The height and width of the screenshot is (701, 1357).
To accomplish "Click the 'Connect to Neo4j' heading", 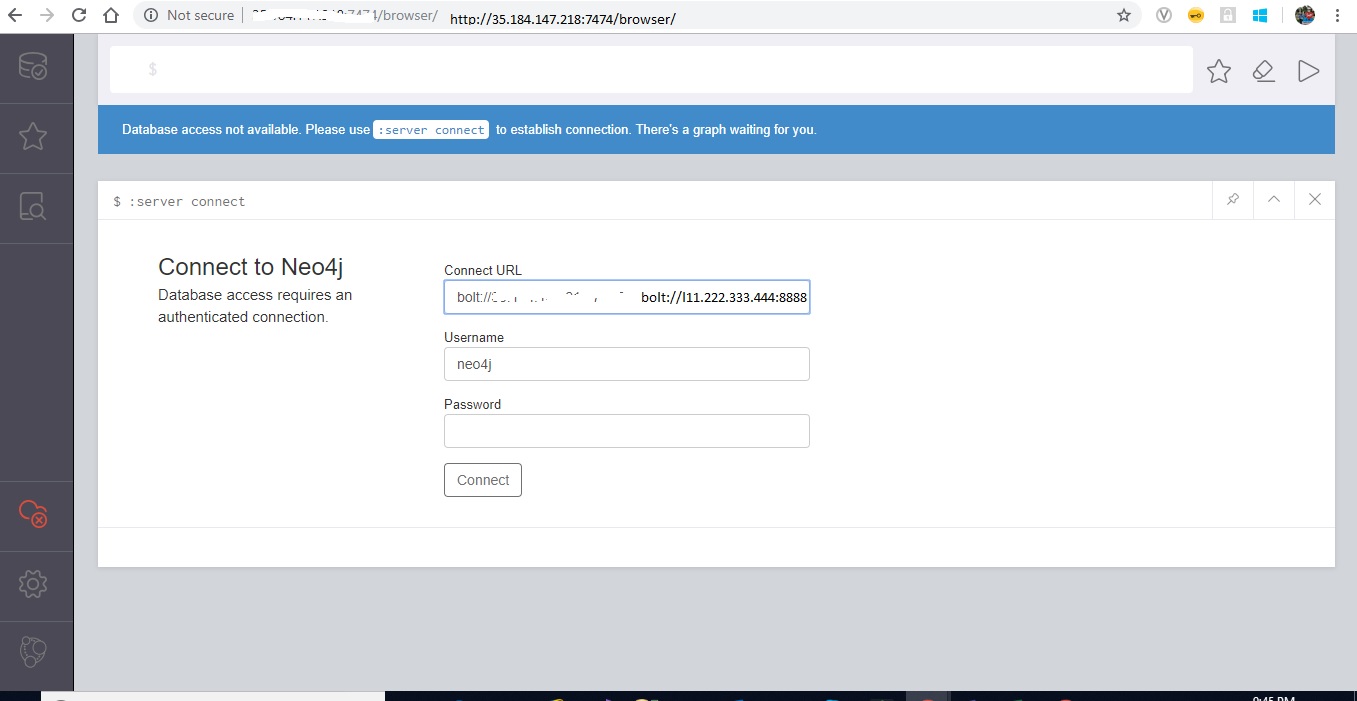I will [251, 267].
